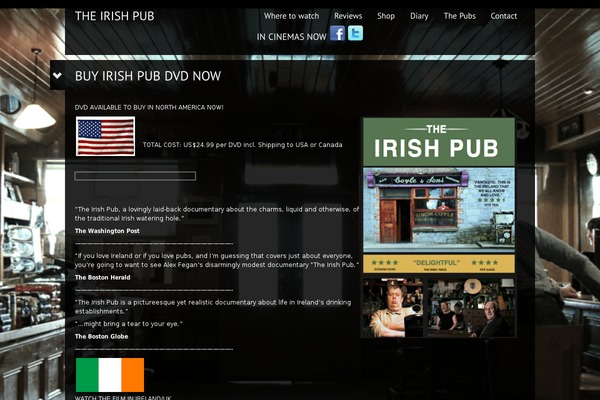
Task: Open the Shop menu item
Action: [x=386, y=16]
